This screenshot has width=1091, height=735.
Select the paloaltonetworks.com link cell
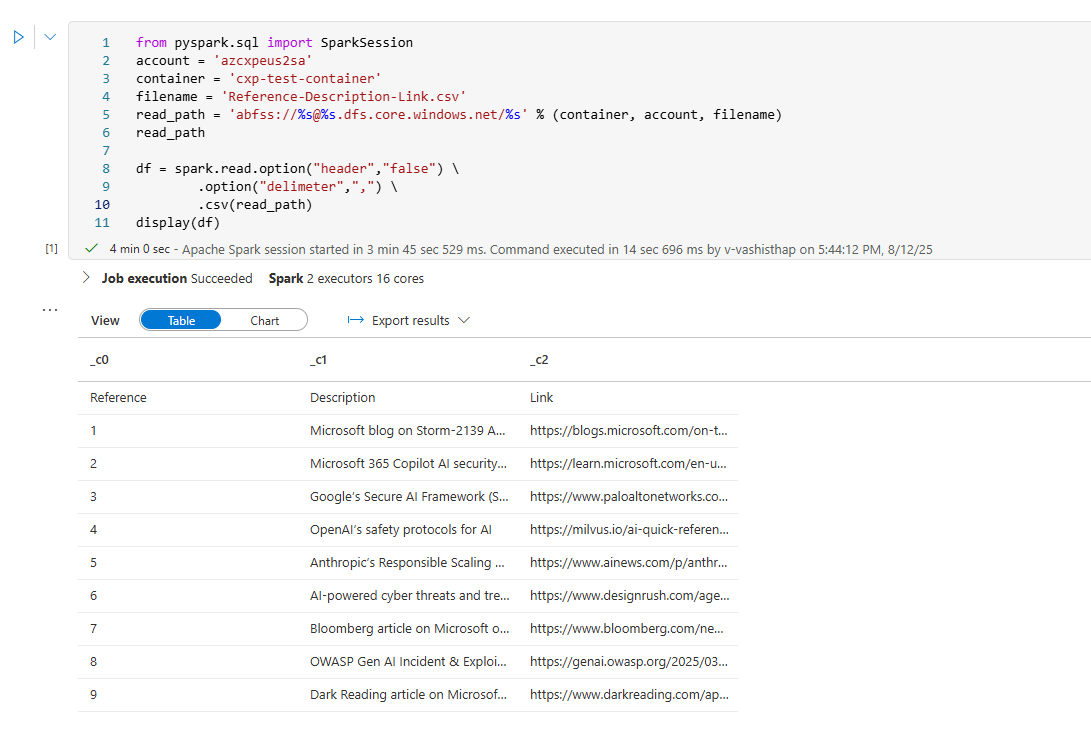[x=629, y=497]
